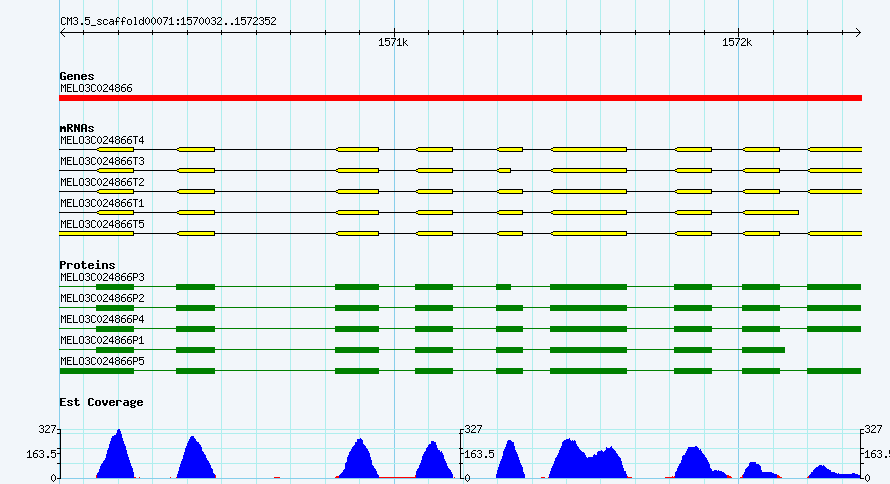Viewport: 890px width, 484px height.
Task: Click the short fifth green block of MELO3C024866P3
Action: tap(503, 287)
